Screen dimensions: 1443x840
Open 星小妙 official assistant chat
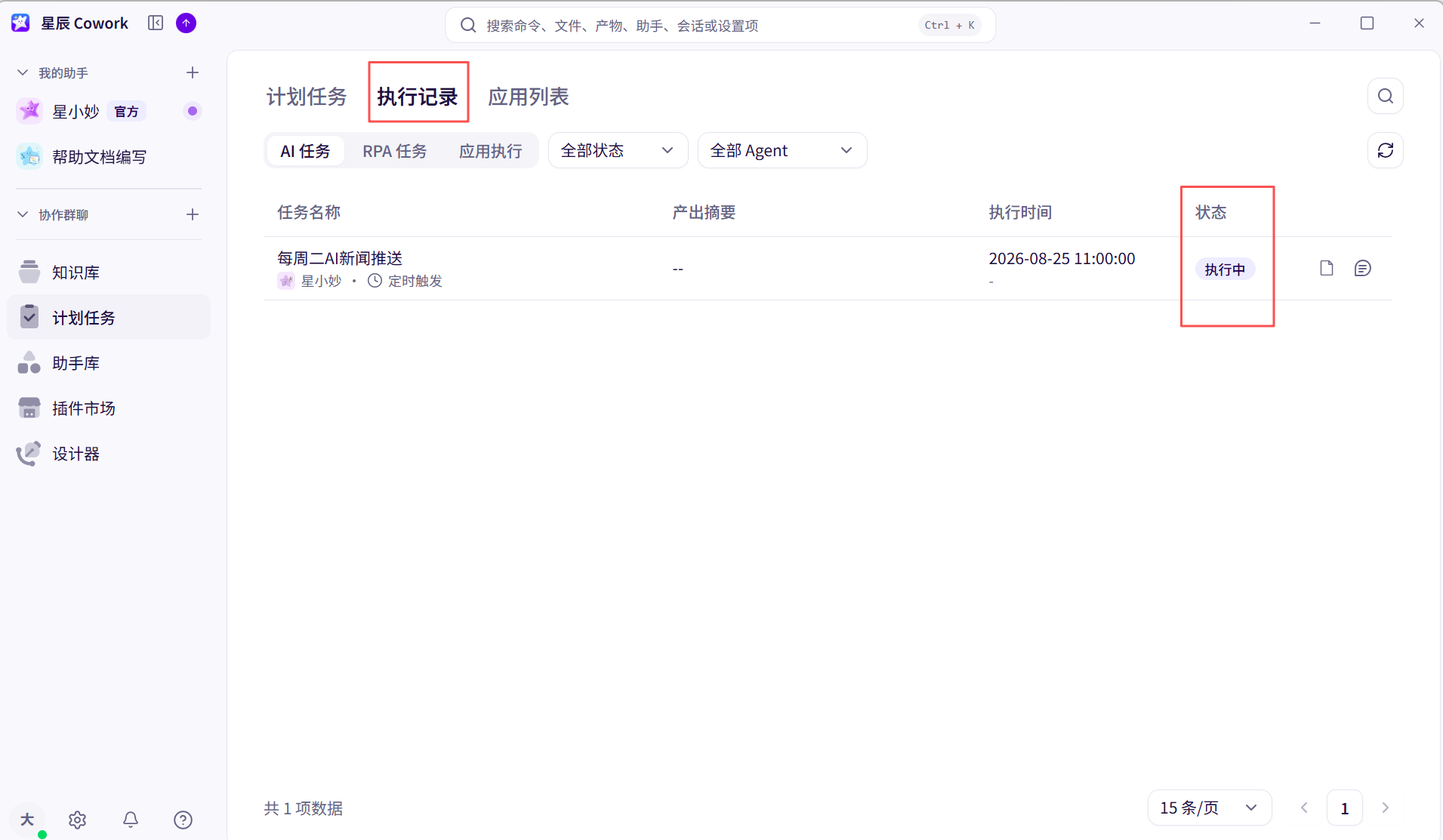pyautogui.click(x=109, y=112)
